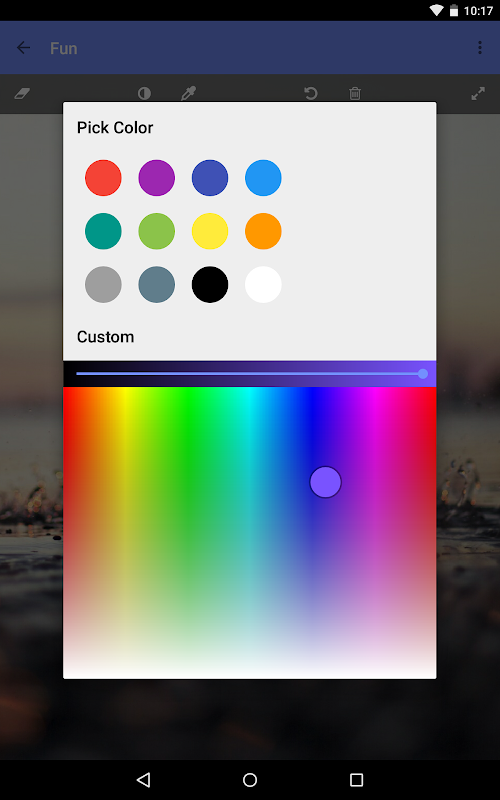Undo the last stroke
500x800 pixels.
(311, 93)
